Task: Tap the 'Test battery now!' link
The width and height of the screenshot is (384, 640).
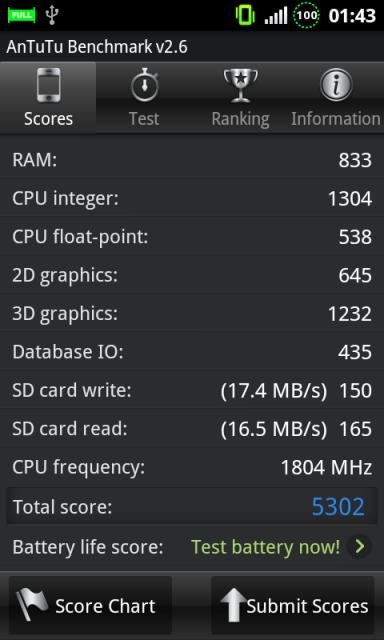Action: point(266,547)
